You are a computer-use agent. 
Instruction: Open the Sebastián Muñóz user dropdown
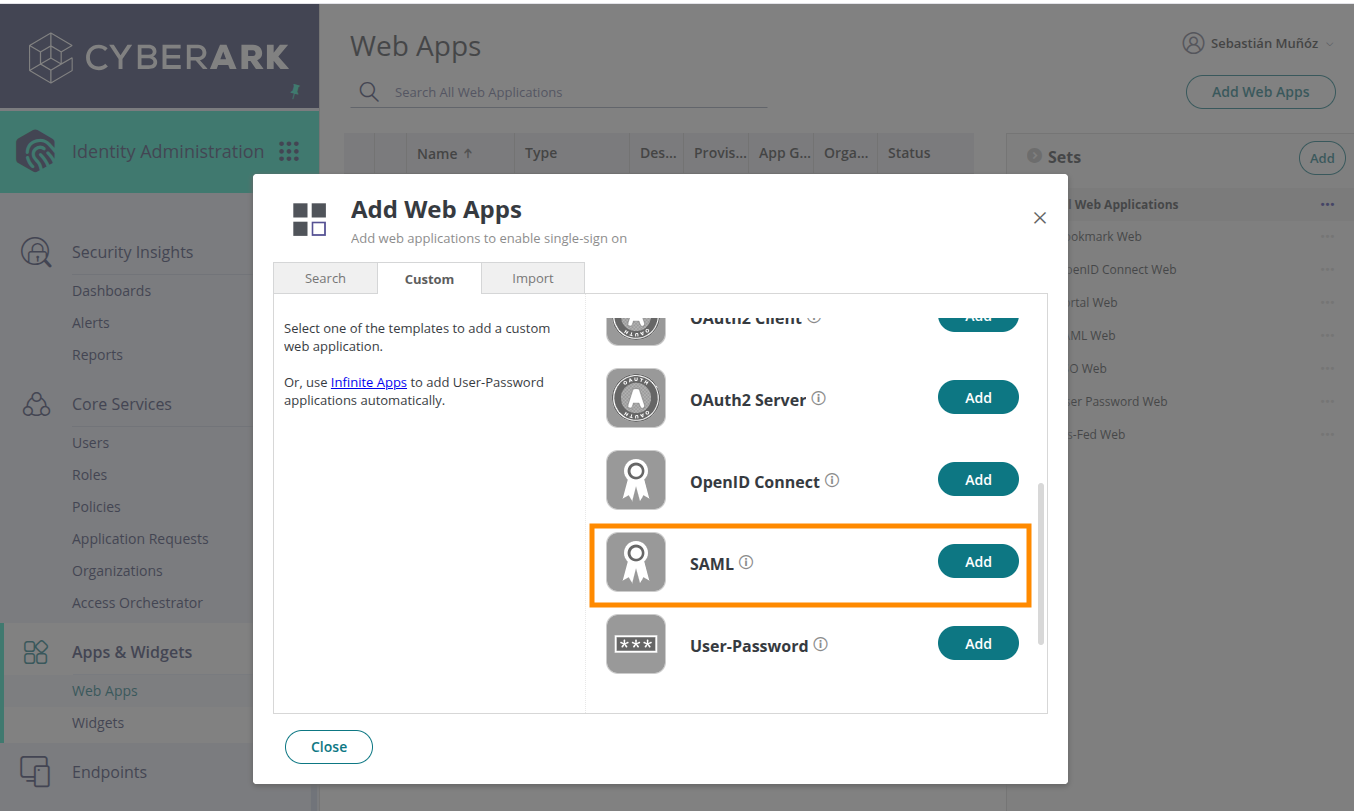point(1258,44)
